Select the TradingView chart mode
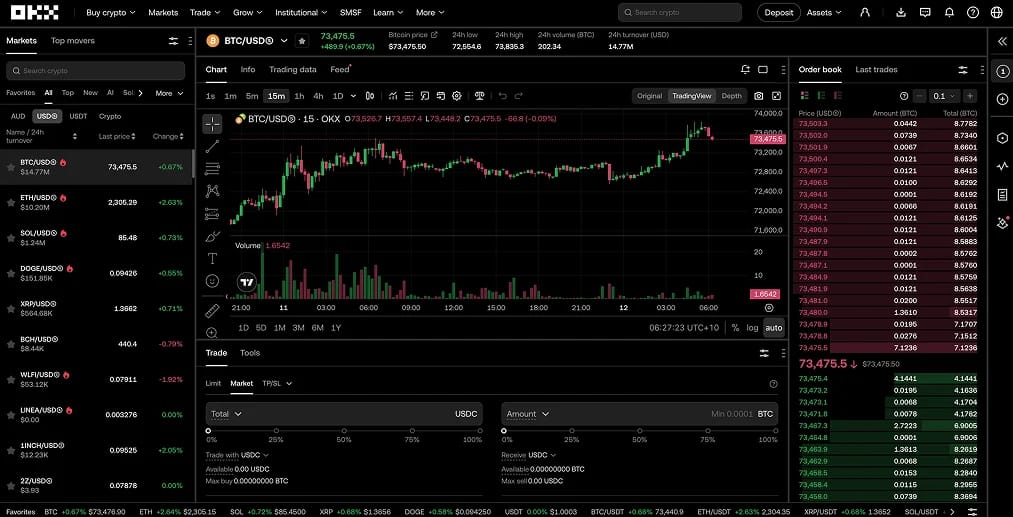Image resolution: width=1013 pixels, height=517 pixels. 691,96
